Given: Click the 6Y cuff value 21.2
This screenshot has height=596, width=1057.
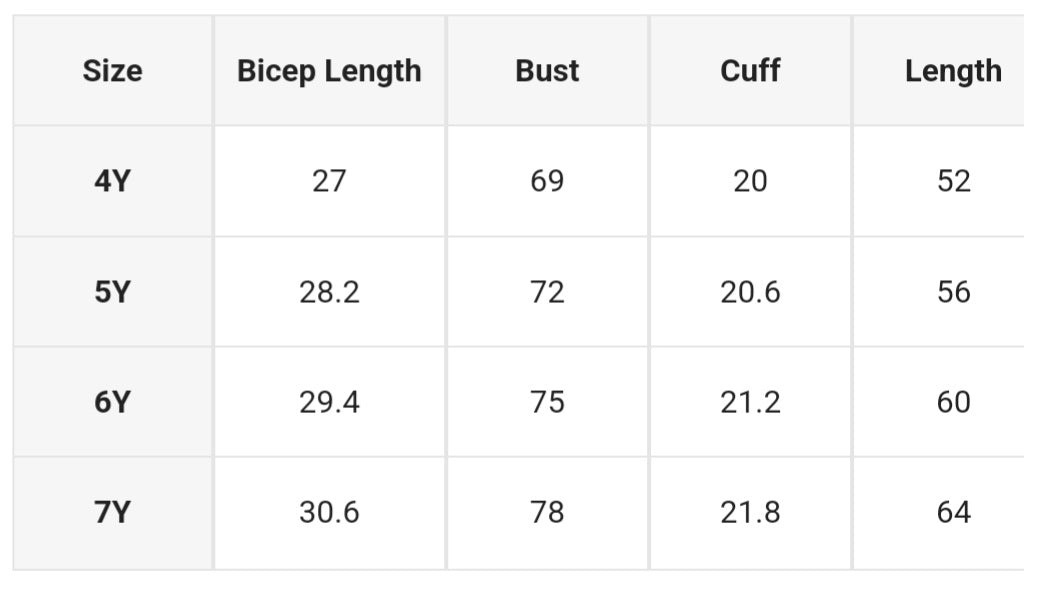Looking at the screenshot, I should [x=750, y=402].
